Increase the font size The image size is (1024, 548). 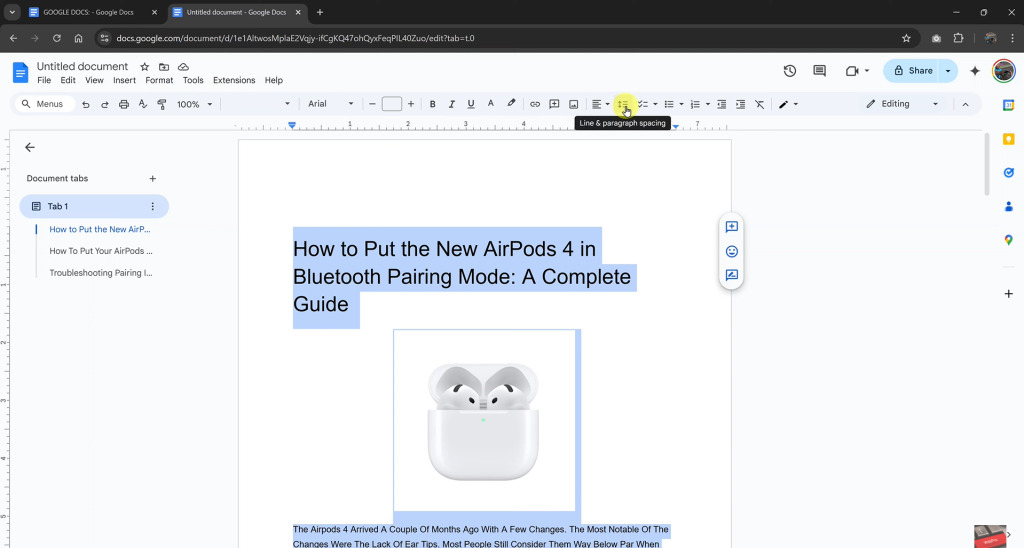click(411, 105)
